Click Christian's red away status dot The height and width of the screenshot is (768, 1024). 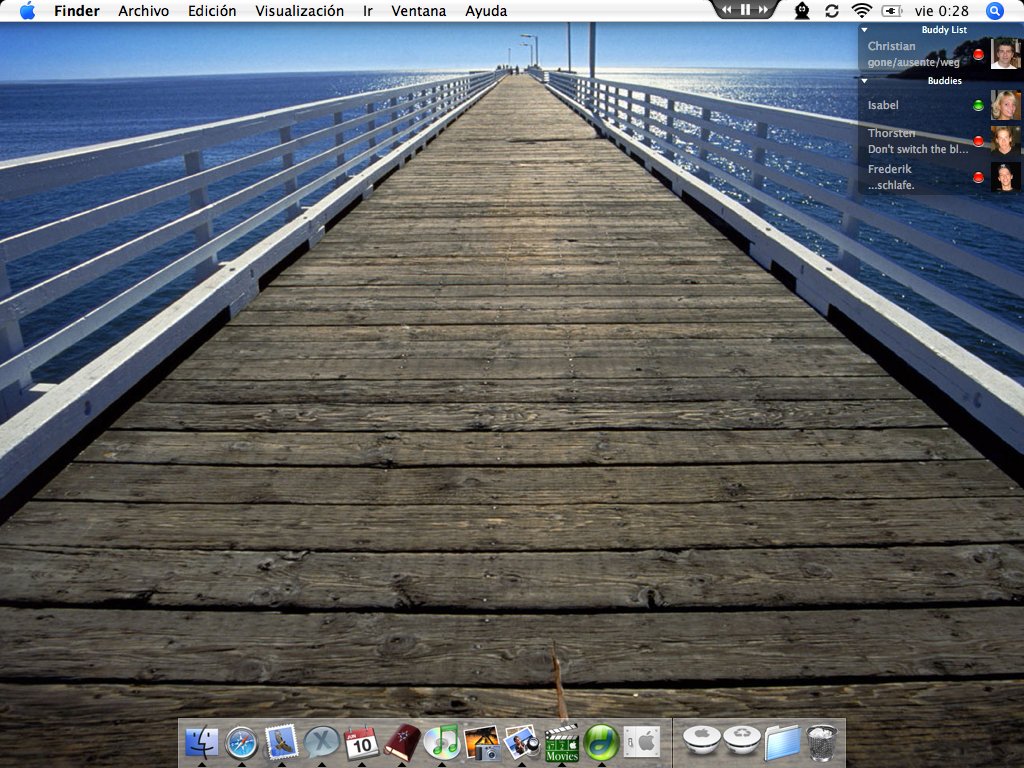pos(978,54)
